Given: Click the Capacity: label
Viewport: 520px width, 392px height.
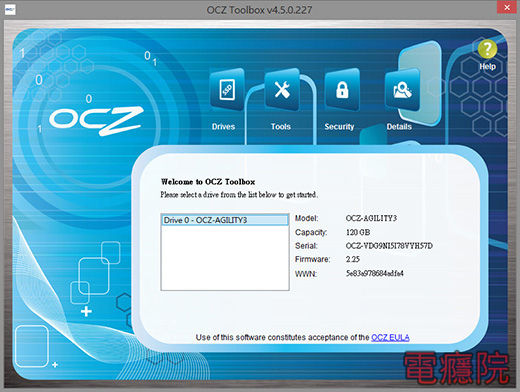Looking at the screenshot, I should (x=311, y=232).
